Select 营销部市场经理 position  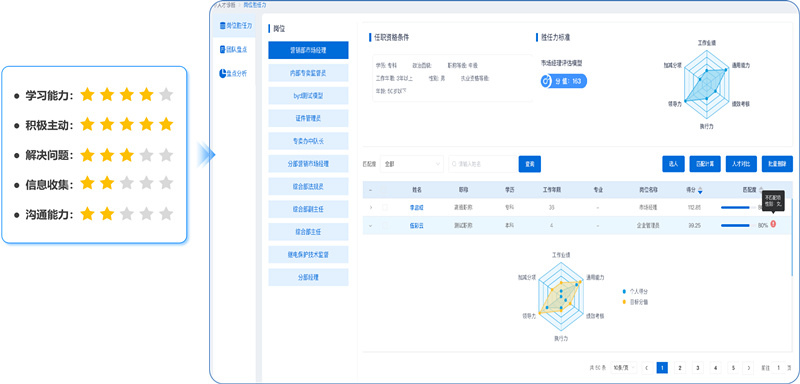coord(308,50)
